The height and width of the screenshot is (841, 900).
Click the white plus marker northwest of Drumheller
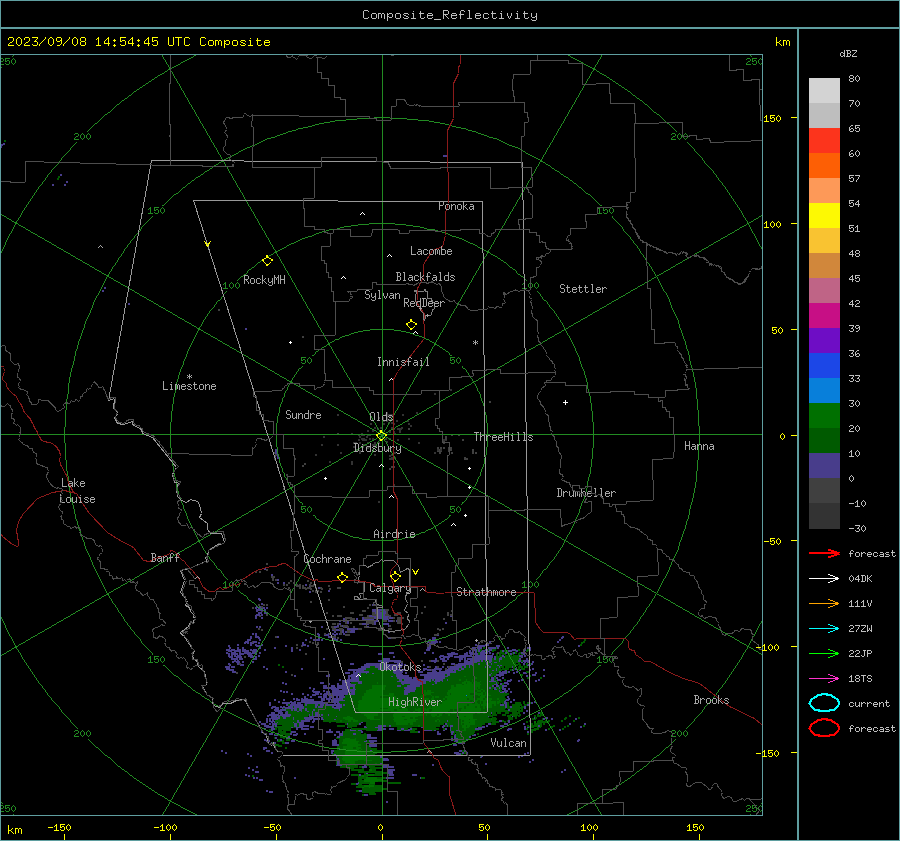(x=565, y=402)
